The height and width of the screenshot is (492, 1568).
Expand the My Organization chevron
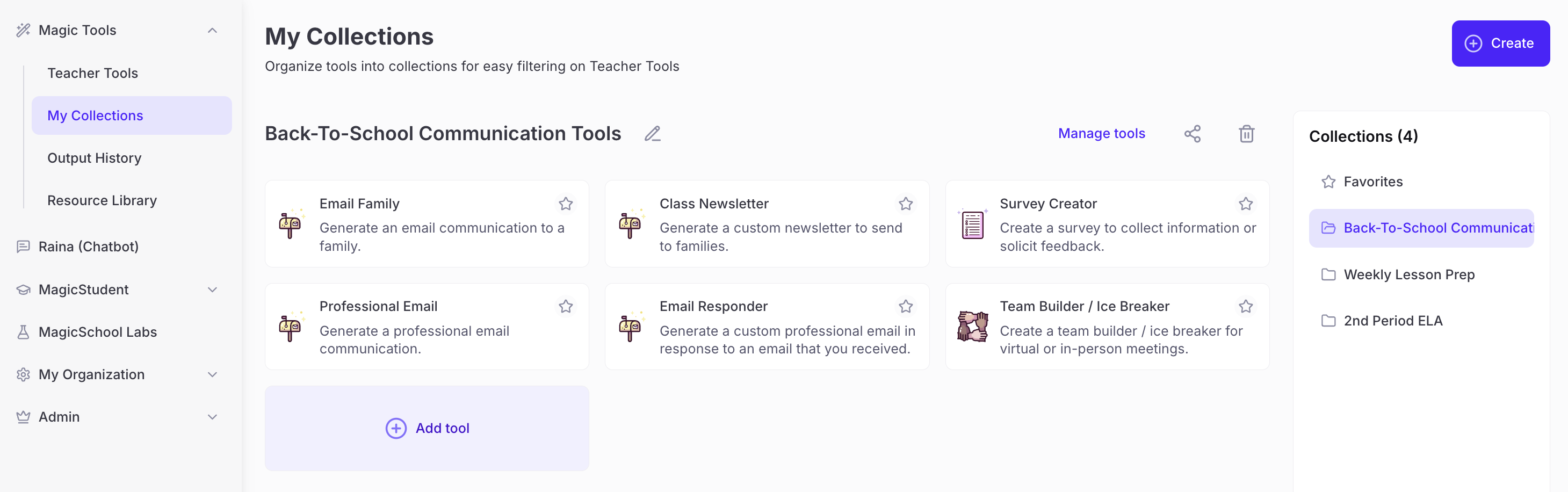(212, 374)
